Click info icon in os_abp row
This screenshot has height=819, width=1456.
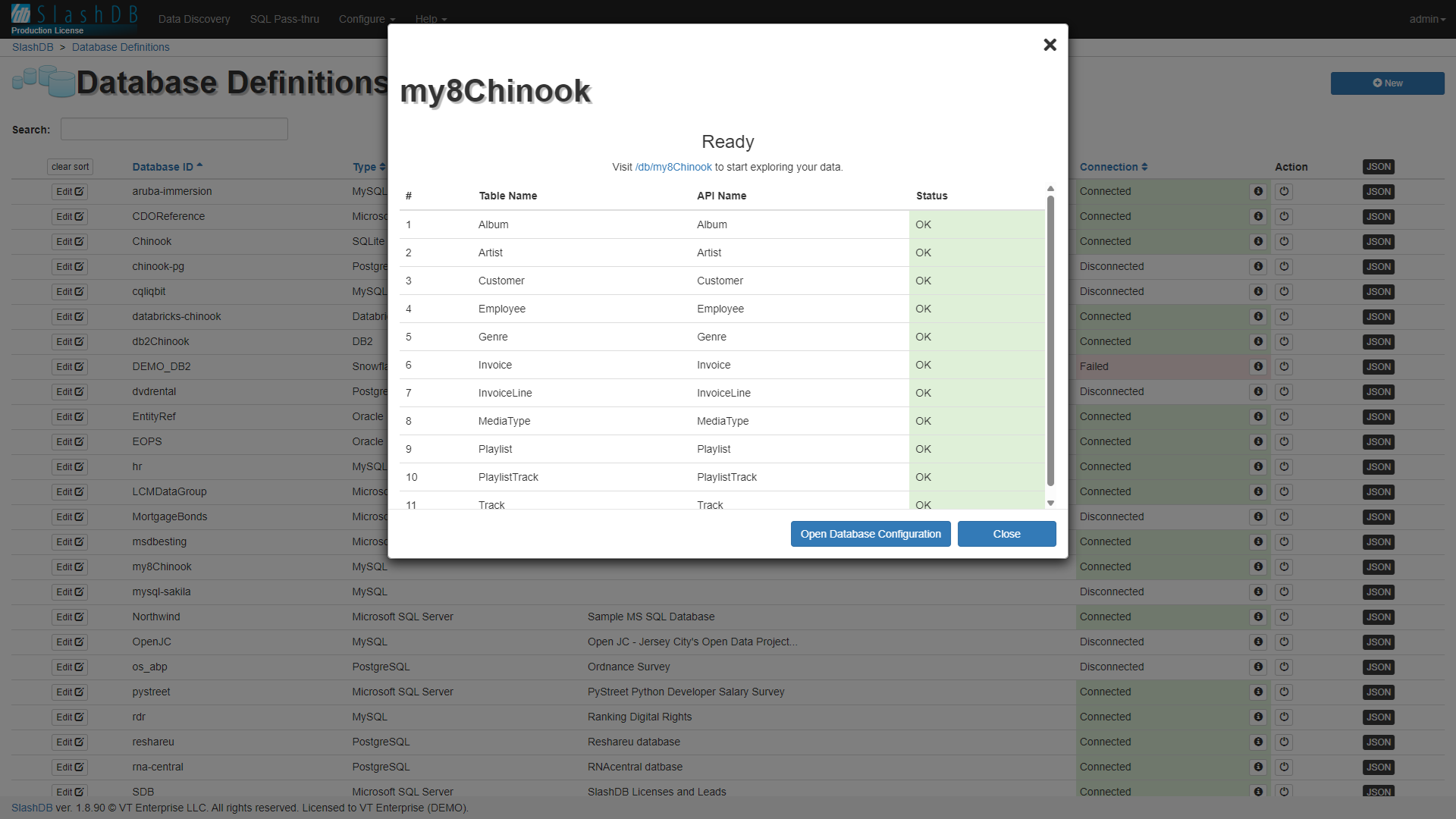(1258, 667)
